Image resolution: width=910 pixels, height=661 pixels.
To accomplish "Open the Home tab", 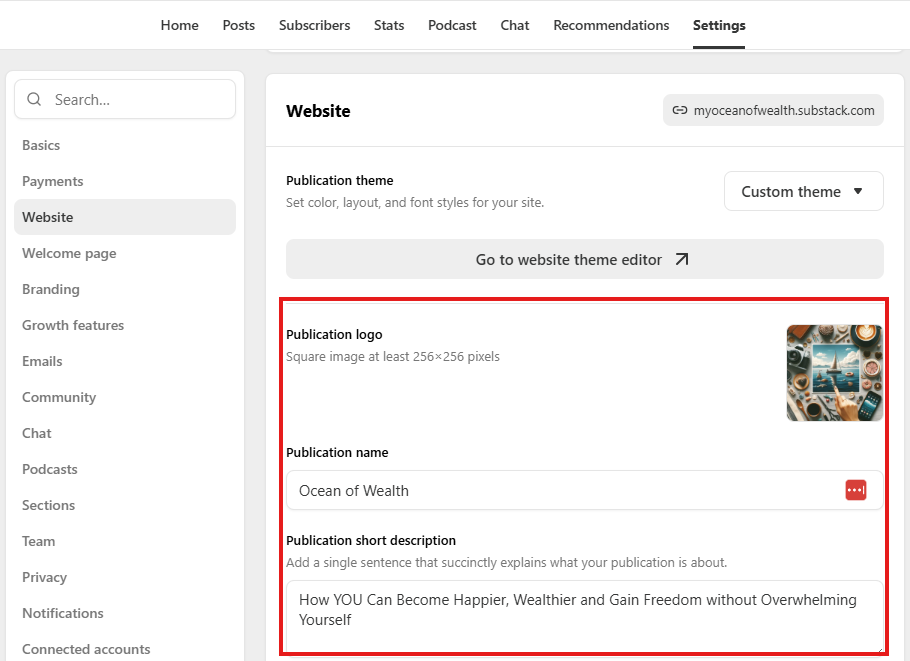I will tap(179, 25).
